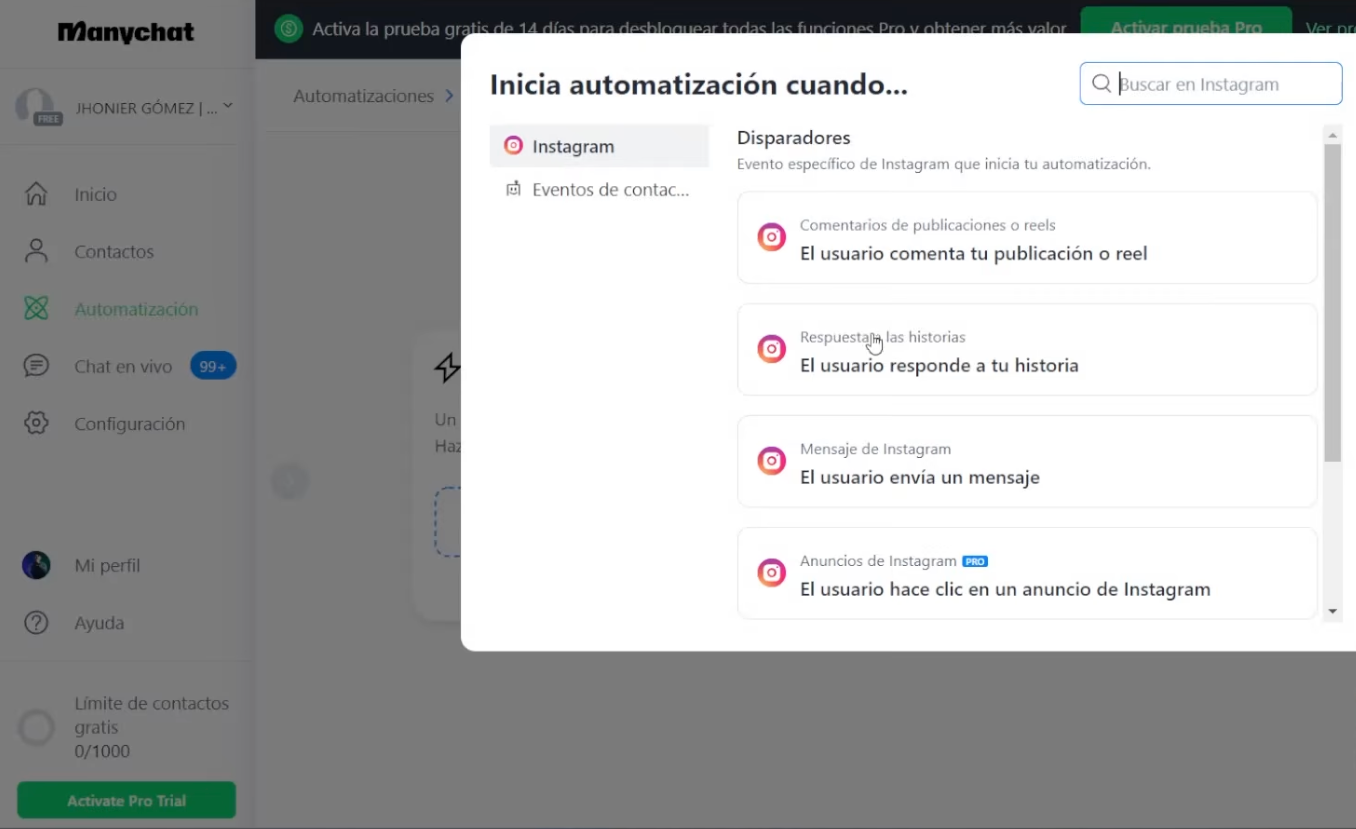Choose user comments your post or reel
Image resolution: width=1356 pixels, height=829 pixels.
pyautogui.click(x=1027, y=238)
